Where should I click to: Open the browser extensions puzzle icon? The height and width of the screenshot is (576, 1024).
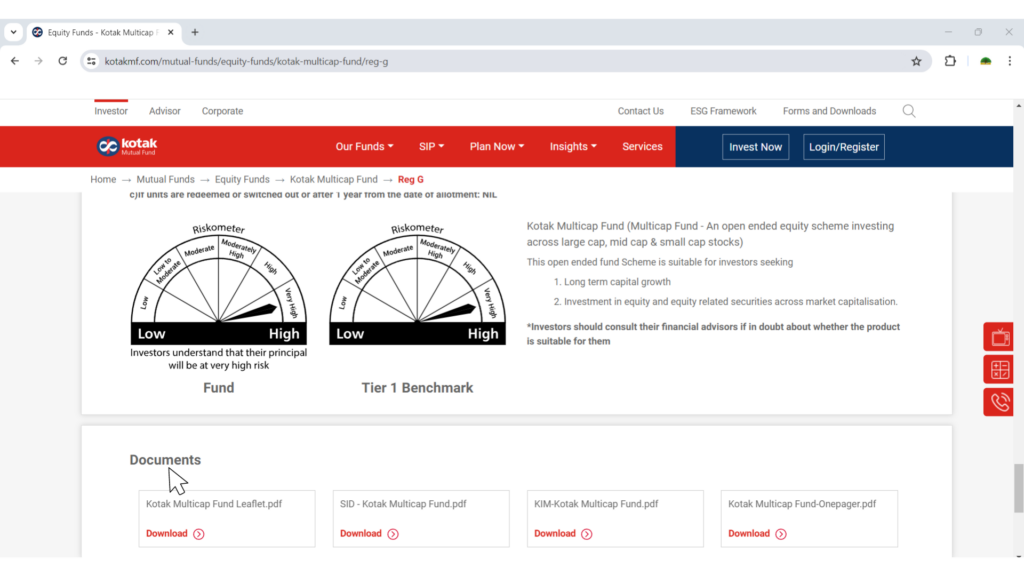[950, 61]
